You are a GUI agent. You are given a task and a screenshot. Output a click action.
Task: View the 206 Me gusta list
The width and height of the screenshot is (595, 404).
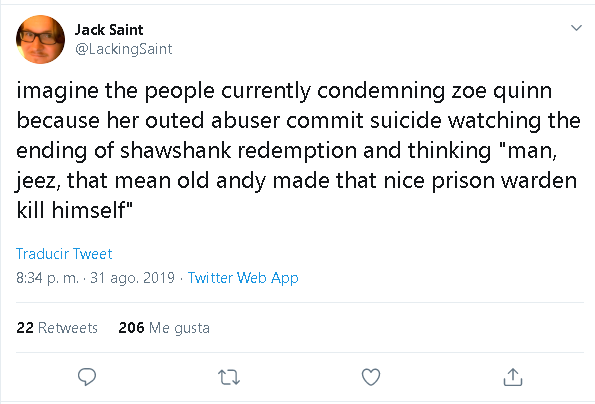pyautogui.click(x=164, y=328)
